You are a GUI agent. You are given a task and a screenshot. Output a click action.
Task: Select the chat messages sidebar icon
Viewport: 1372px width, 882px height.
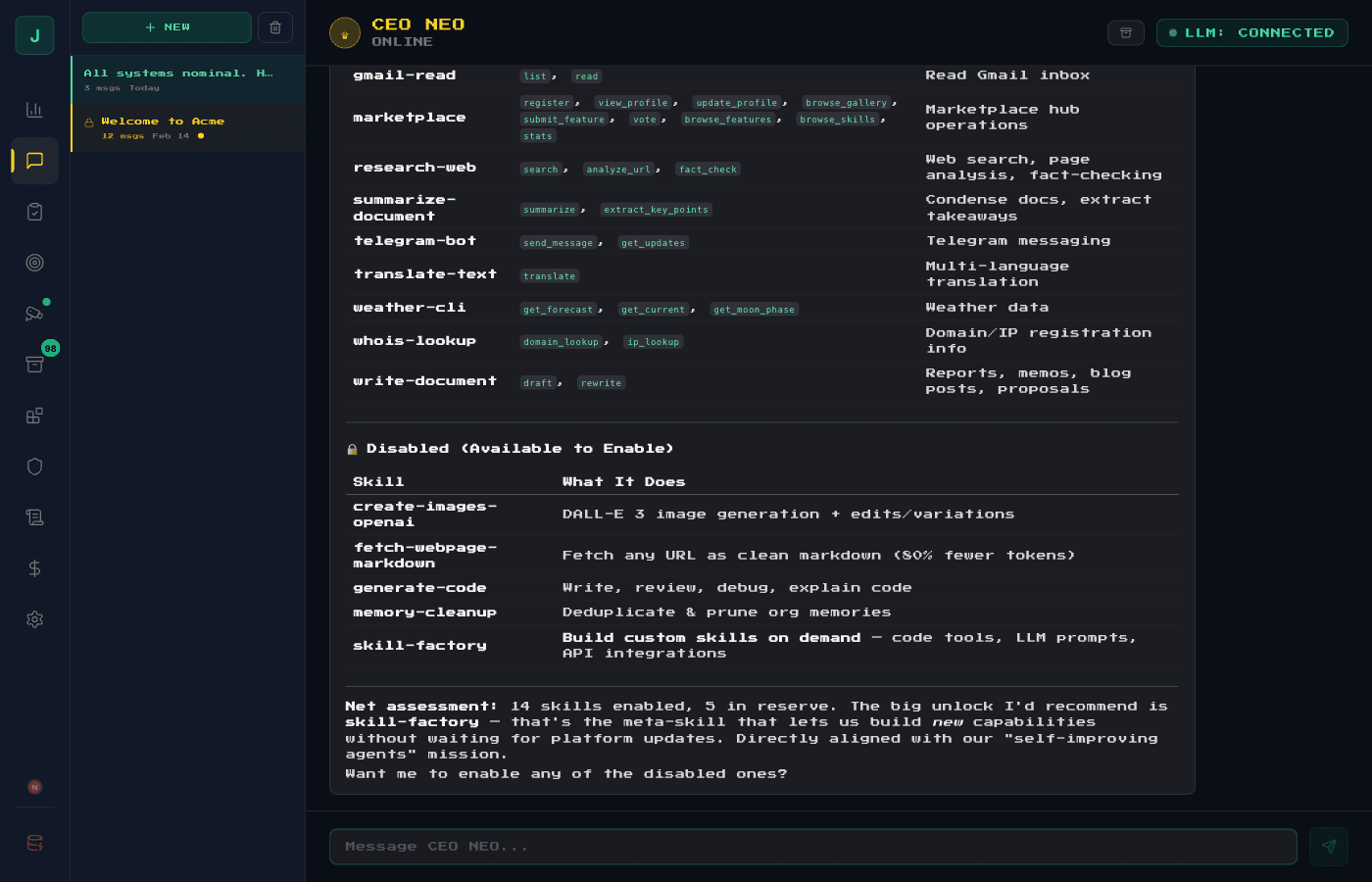tap(34, 161)
